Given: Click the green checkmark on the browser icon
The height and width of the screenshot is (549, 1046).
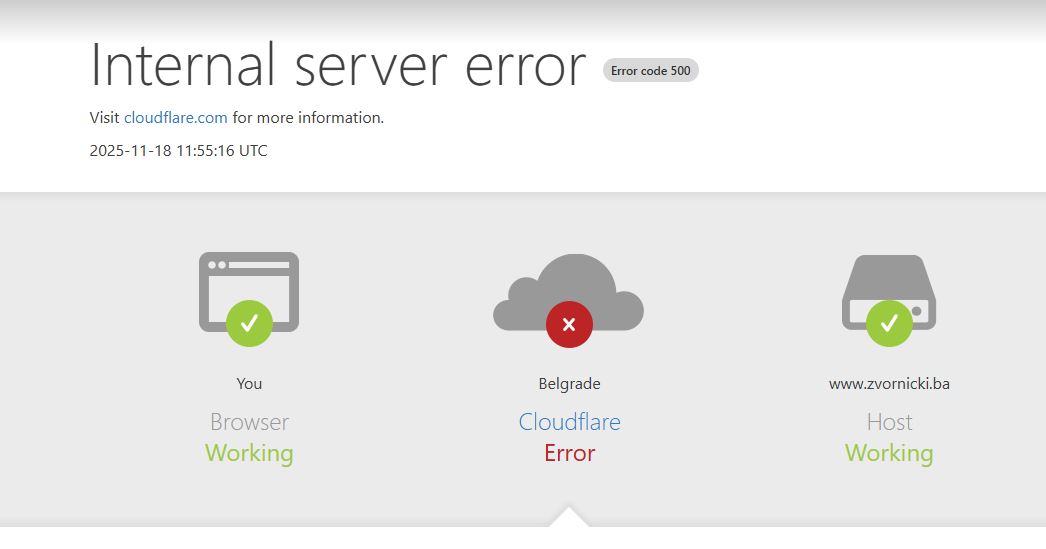Looking at the screenshot, I should click(x=249, y=323).
